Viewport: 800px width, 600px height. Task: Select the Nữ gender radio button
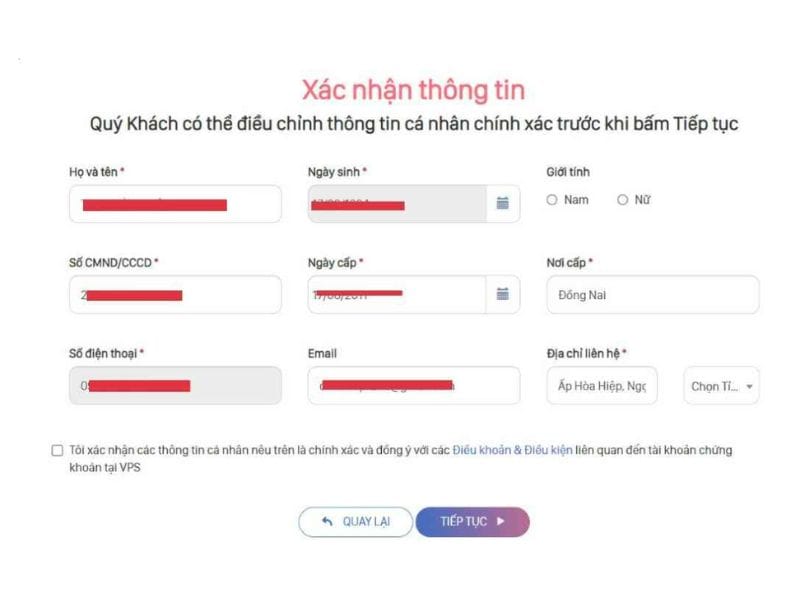(622, 200)
